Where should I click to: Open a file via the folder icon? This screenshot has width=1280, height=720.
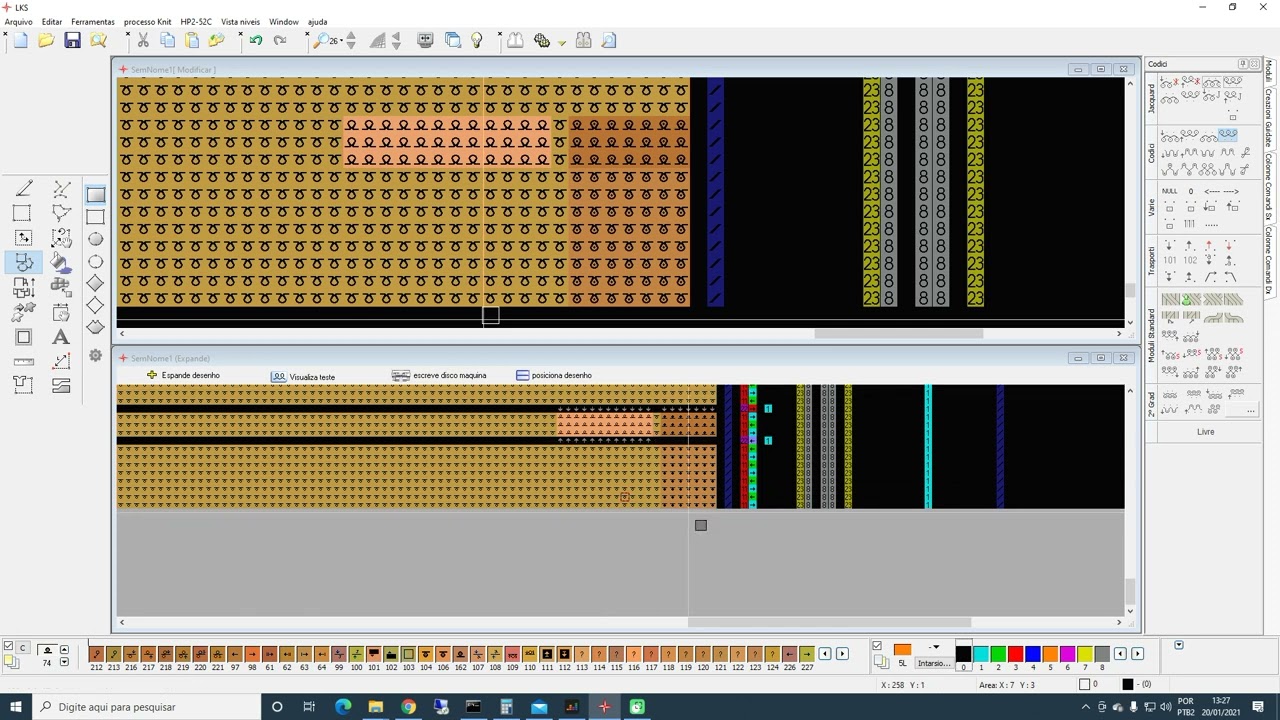coord(46,40)
